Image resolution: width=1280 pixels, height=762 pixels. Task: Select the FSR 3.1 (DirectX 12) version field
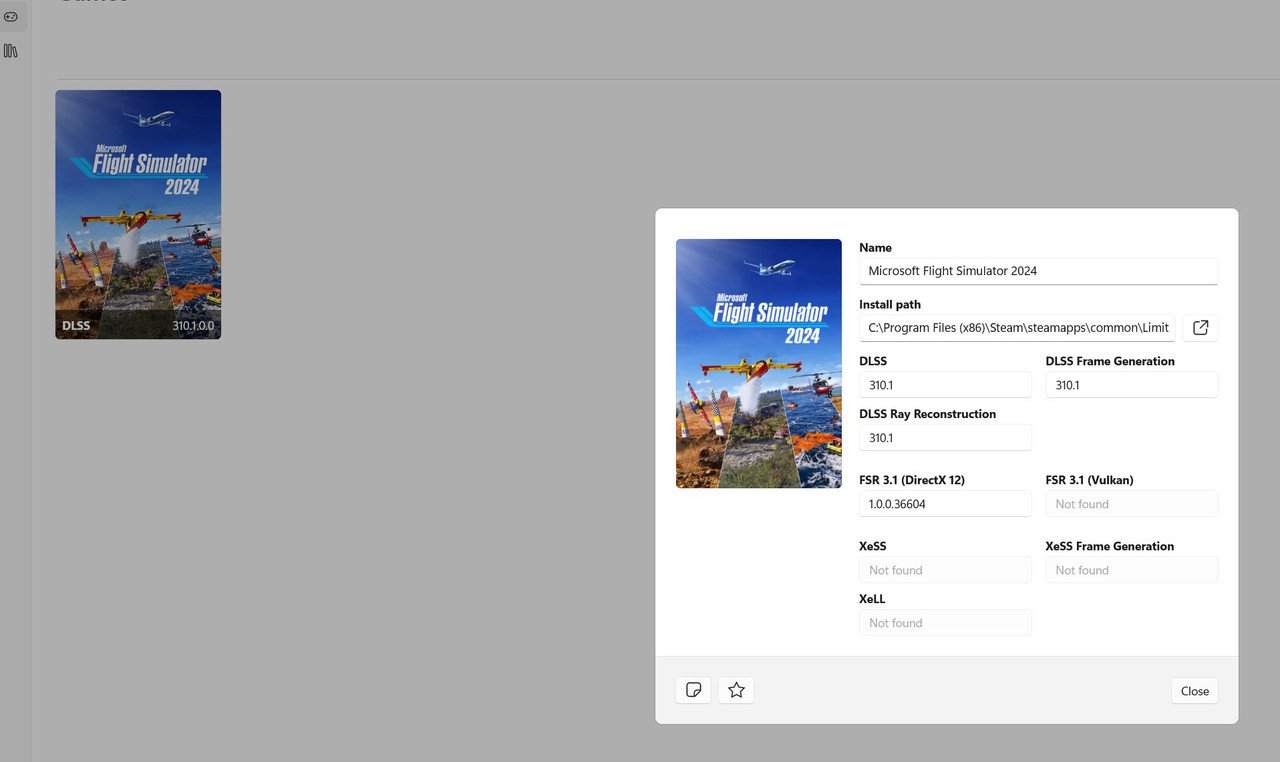tap(945, 504)
